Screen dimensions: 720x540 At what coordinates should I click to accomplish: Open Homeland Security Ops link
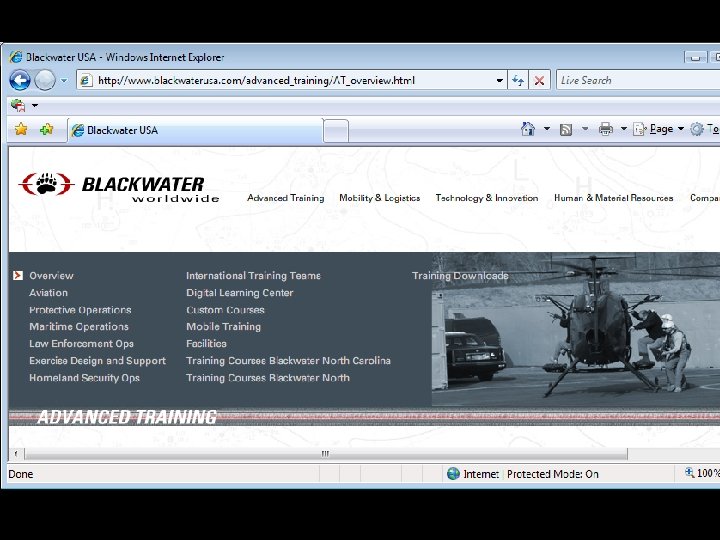click(84, 378)
